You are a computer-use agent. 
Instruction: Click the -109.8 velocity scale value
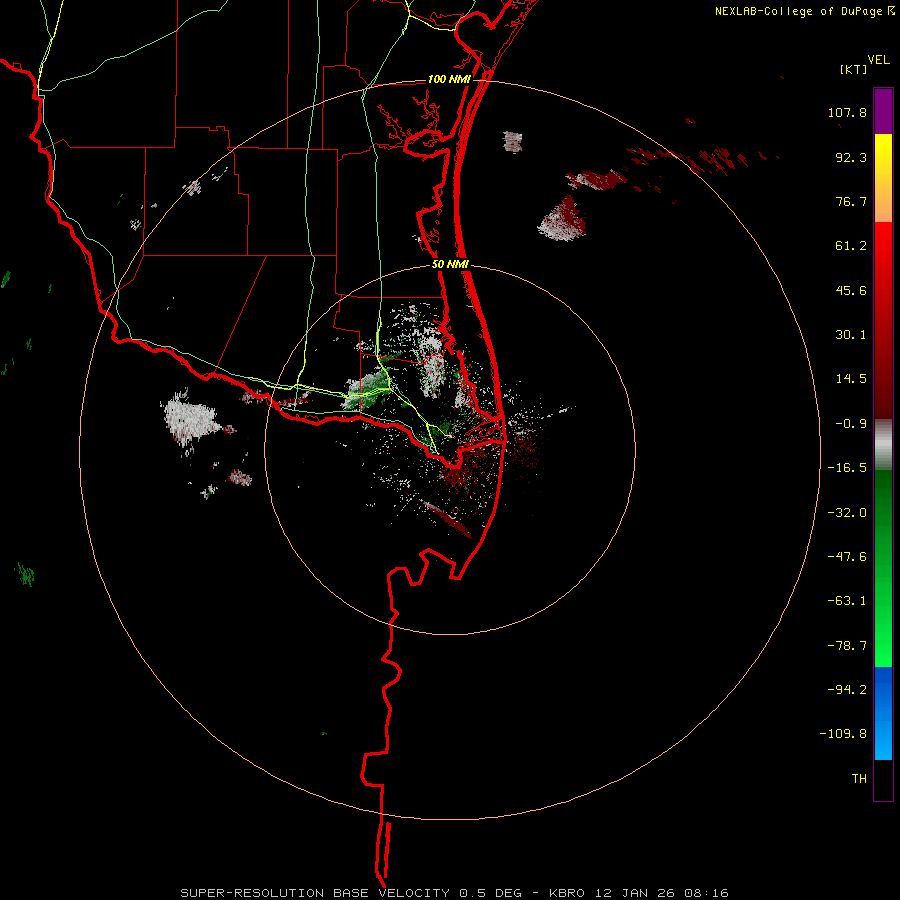pyautogui.click(x=843, y=734)
